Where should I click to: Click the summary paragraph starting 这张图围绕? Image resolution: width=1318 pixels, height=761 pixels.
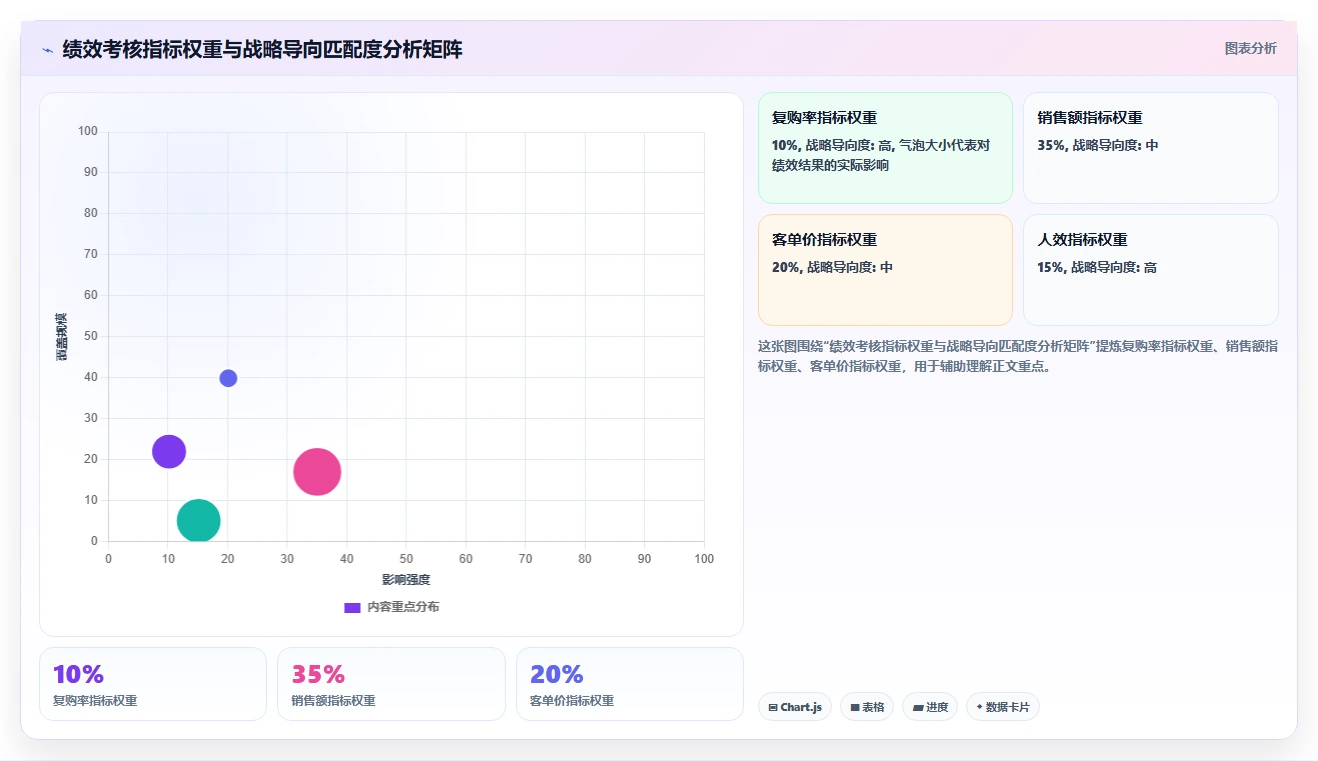(x=1018, y=356)
